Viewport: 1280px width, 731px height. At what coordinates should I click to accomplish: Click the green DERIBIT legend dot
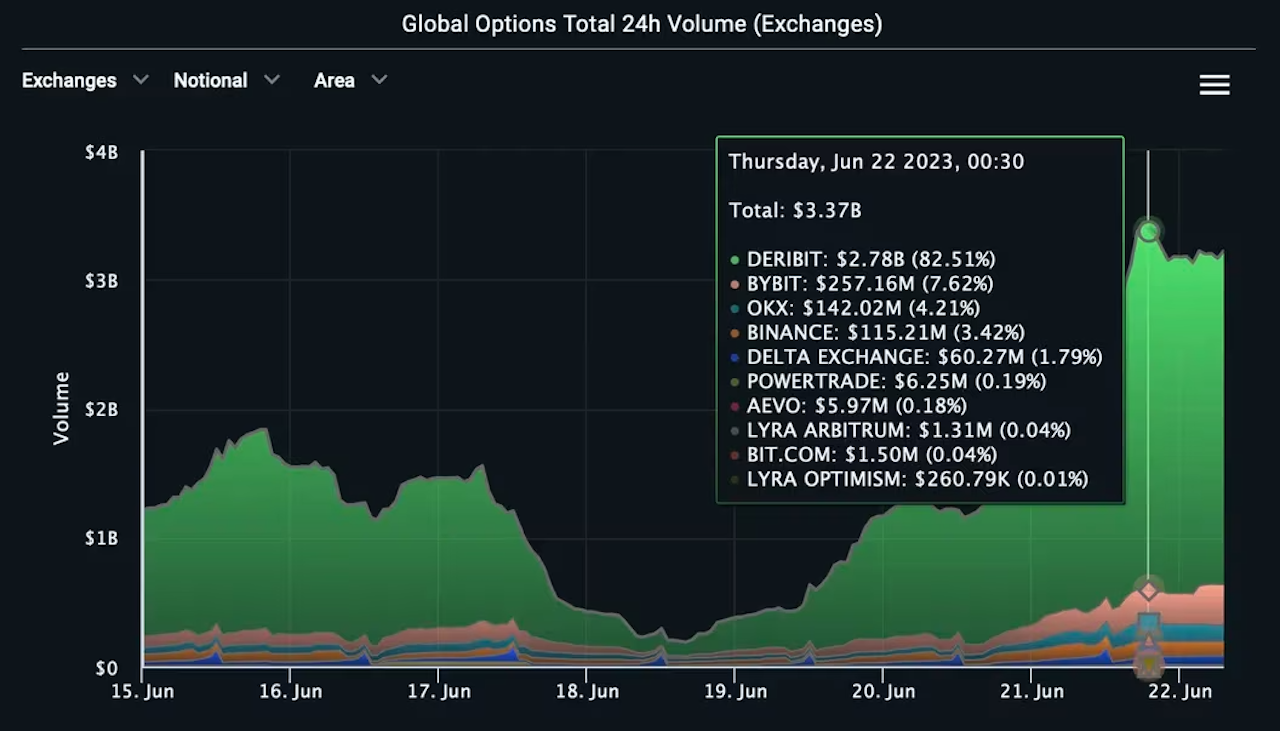coord(733,259)
